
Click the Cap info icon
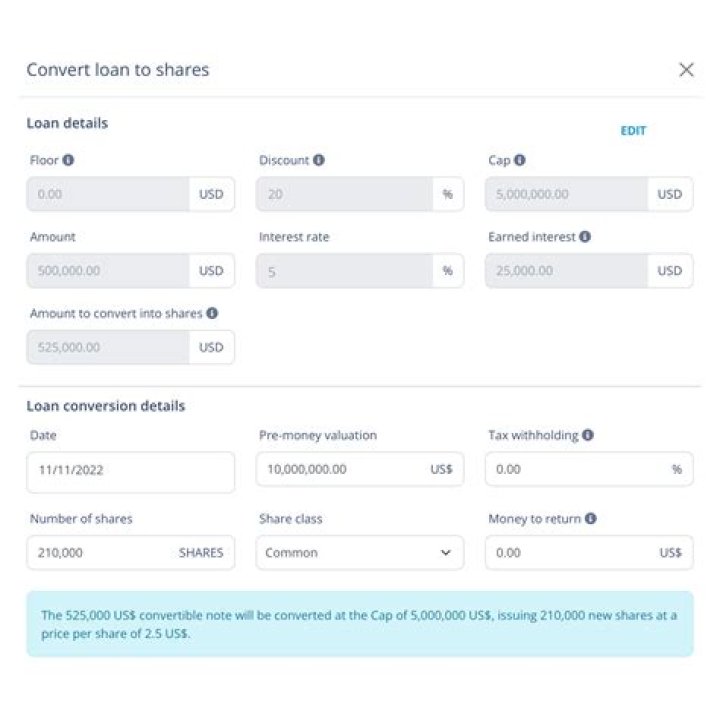click(520, 159)
